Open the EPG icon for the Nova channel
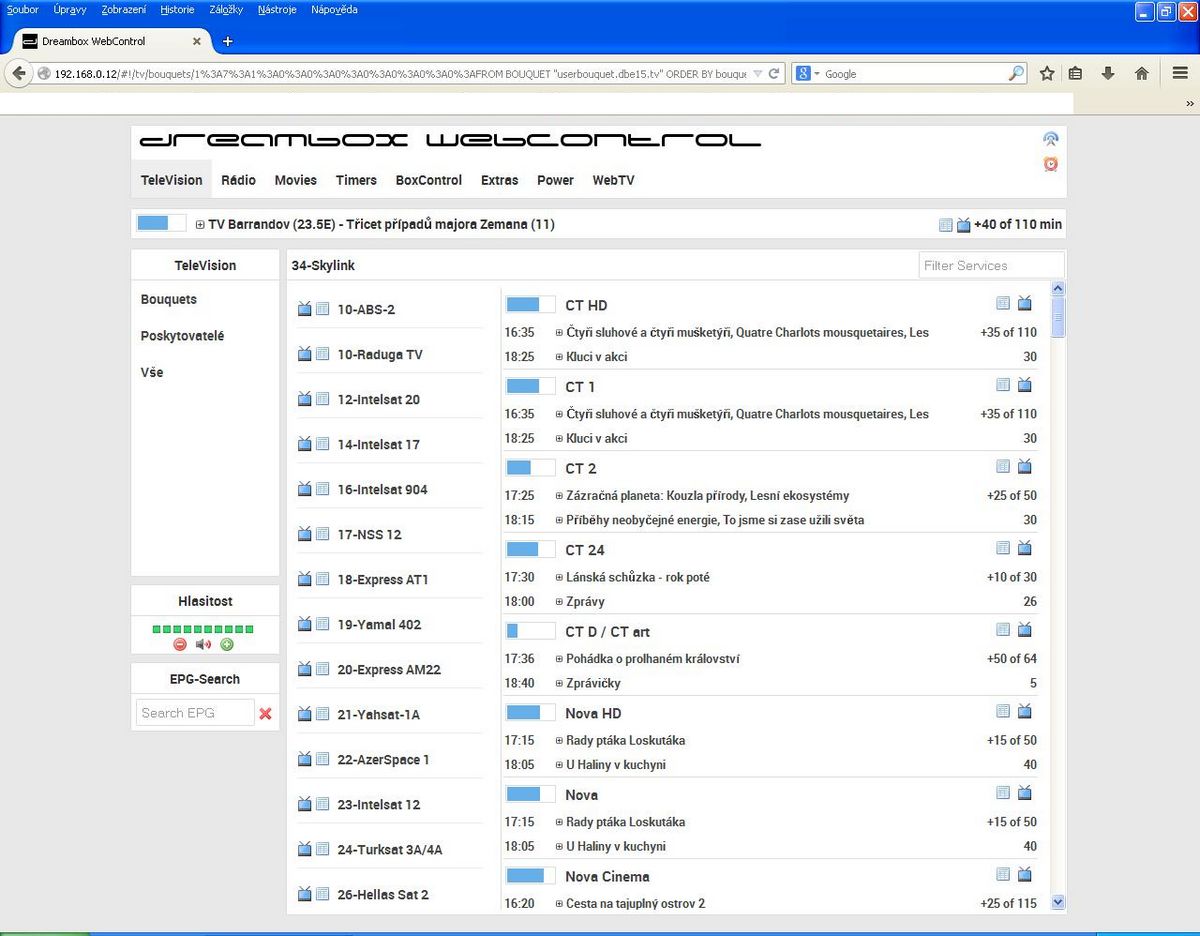The image size is (1200, 936). (1003, 793)
